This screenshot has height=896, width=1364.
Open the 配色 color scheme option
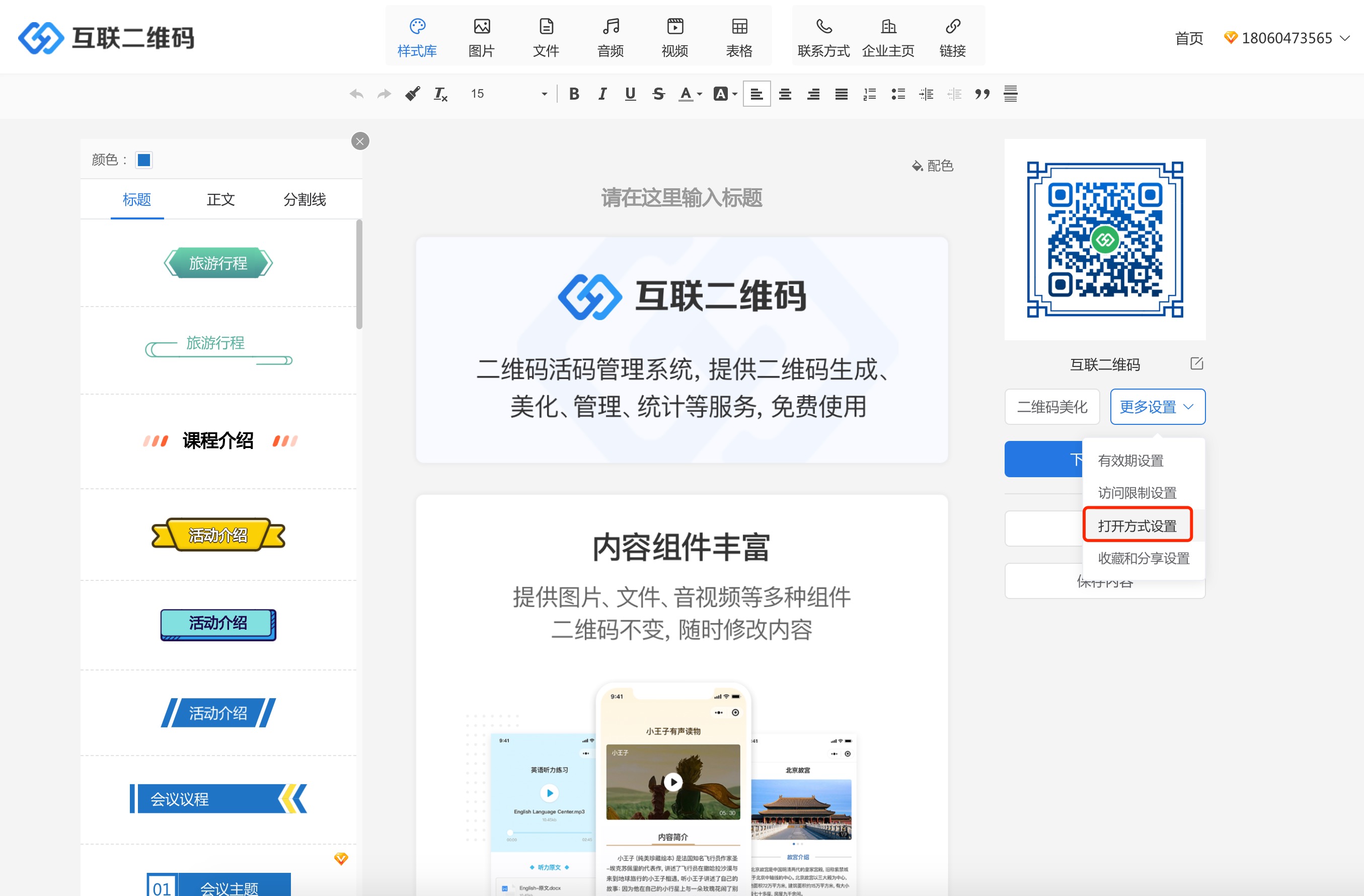933,166
